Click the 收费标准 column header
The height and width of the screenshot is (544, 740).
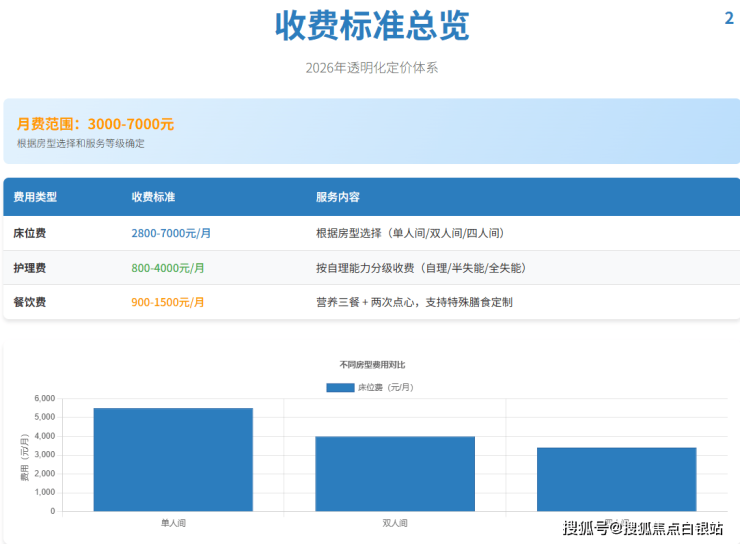coord(153,197)
